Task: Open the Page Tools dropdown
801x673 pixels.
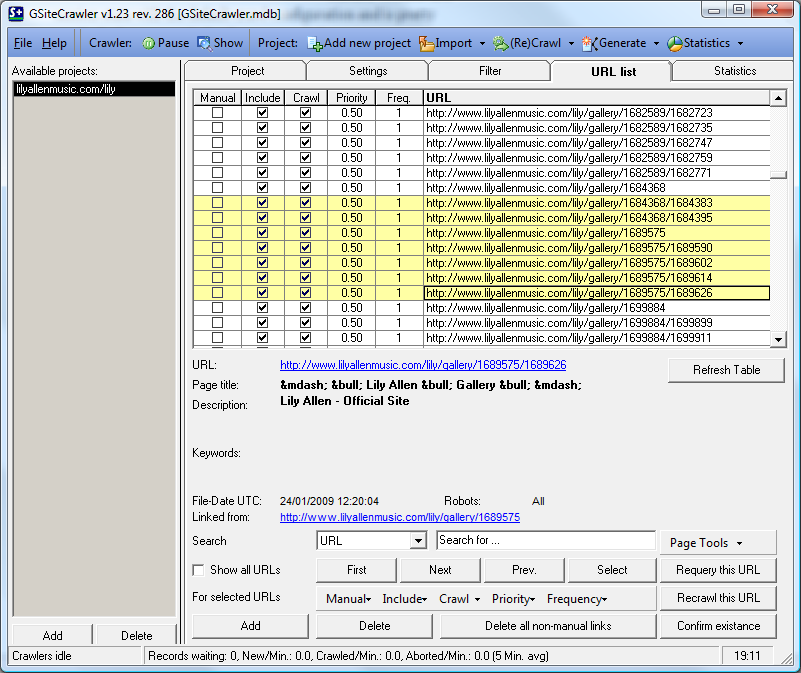Action: (718, 543)
